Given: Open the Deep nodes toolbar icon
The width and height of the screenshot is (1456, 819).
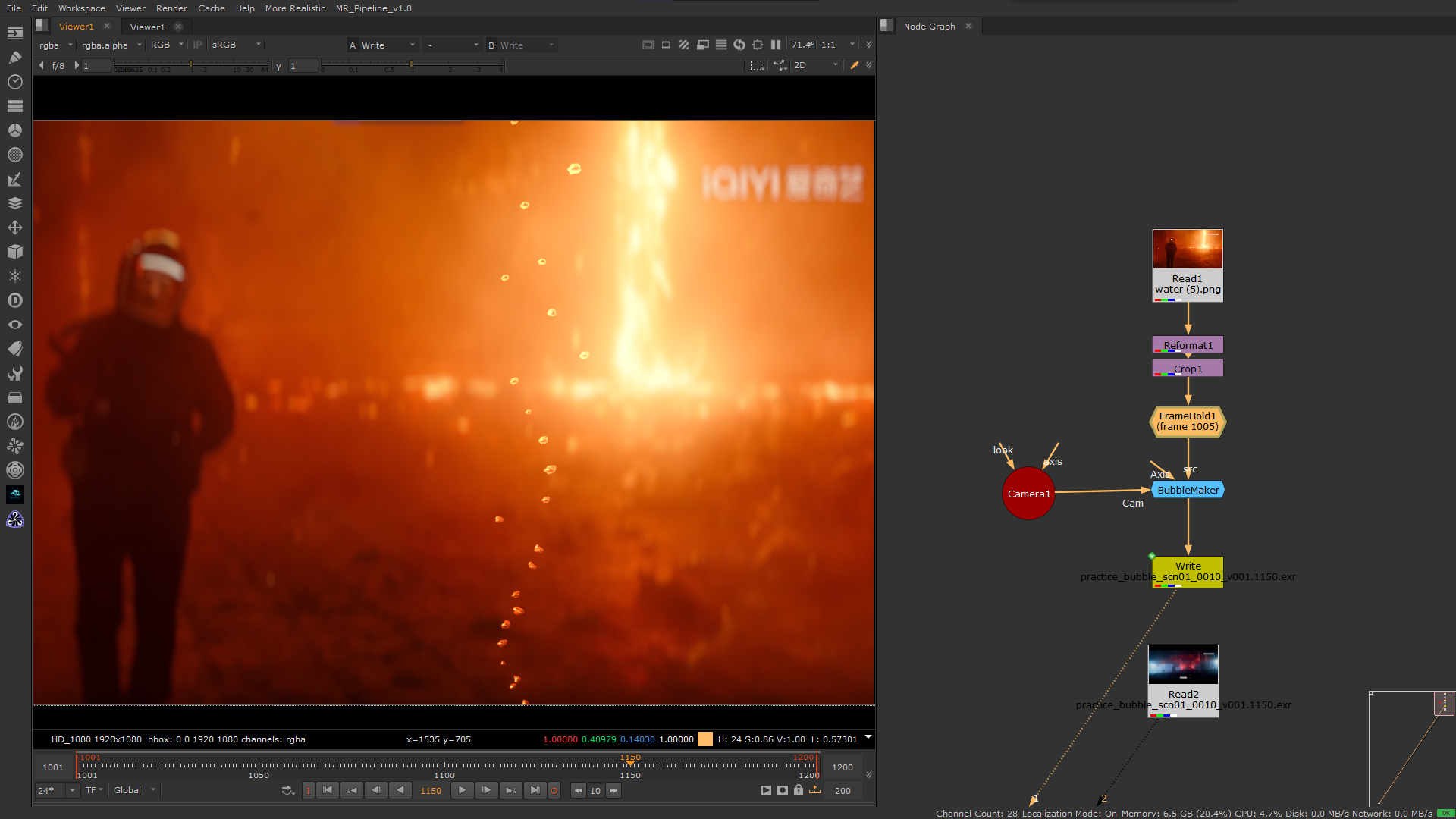Looking at the screenshot, I should click(15, 300).
